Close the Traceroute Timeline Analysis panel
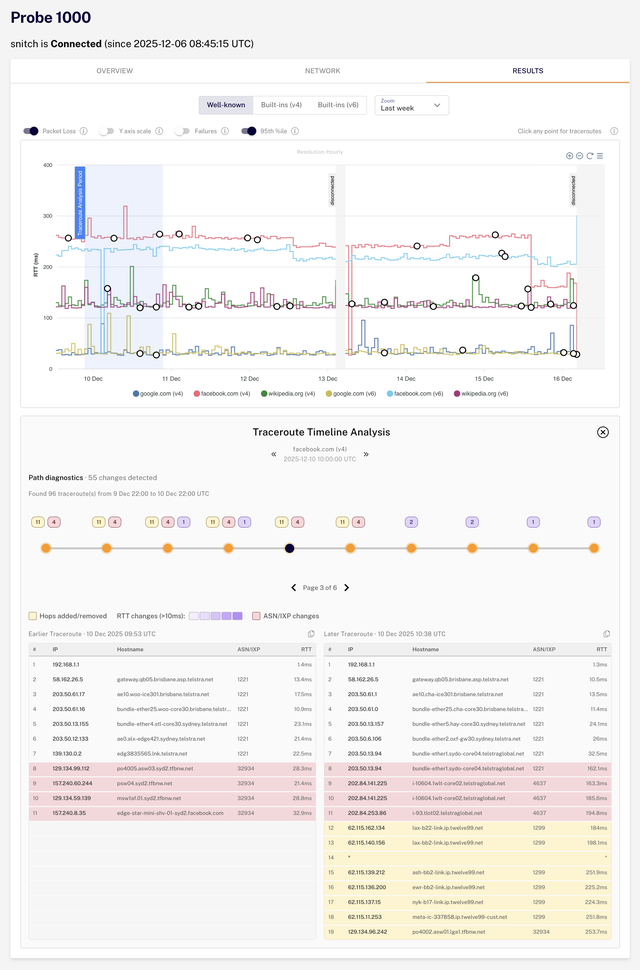Screen dimensions: 640x970 tap(603, 433)
